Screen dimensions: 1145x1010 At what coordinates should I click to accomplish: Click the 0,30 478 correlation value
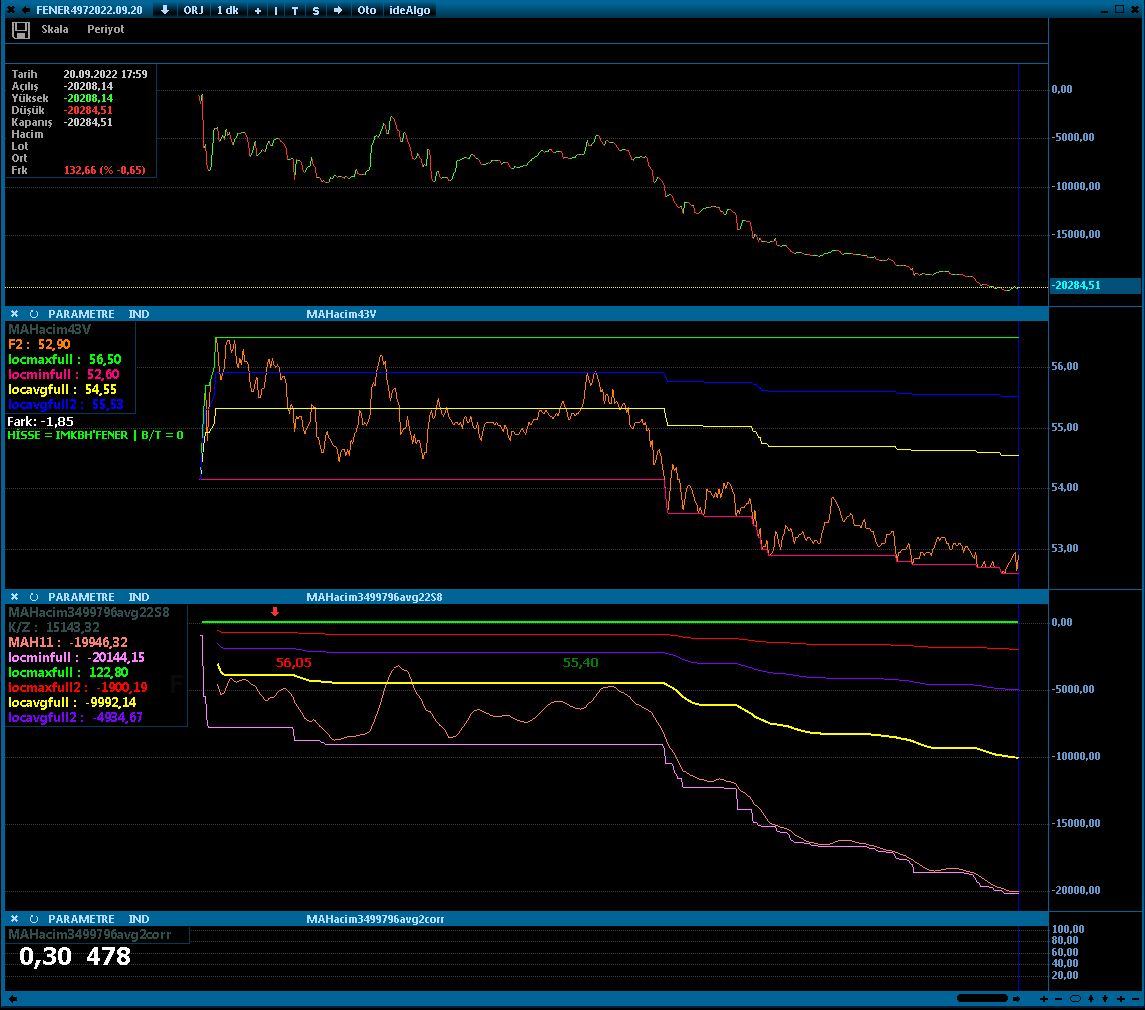point(75,957)
